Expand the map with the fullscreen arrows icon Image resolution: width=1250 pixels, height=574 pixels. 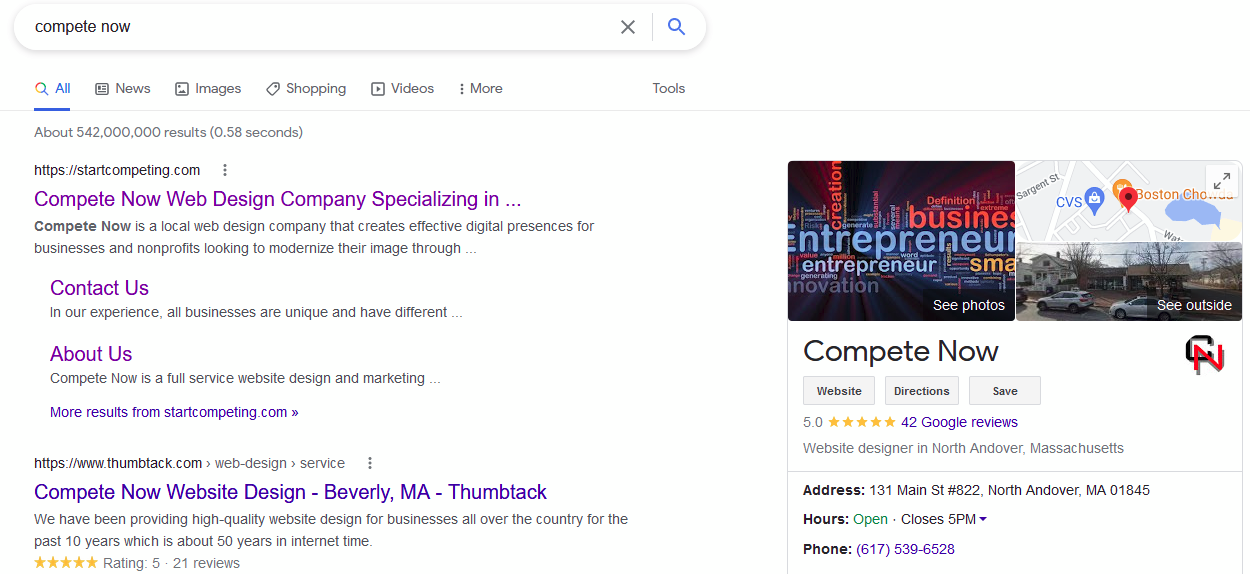[1222, 181]
